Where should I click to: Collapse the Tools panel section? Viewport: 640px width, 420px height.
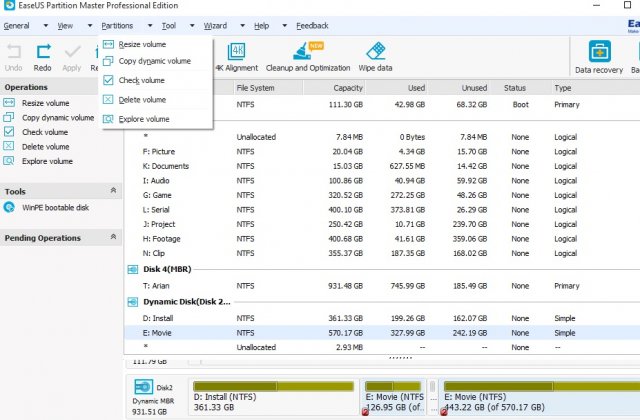[113, 191]
